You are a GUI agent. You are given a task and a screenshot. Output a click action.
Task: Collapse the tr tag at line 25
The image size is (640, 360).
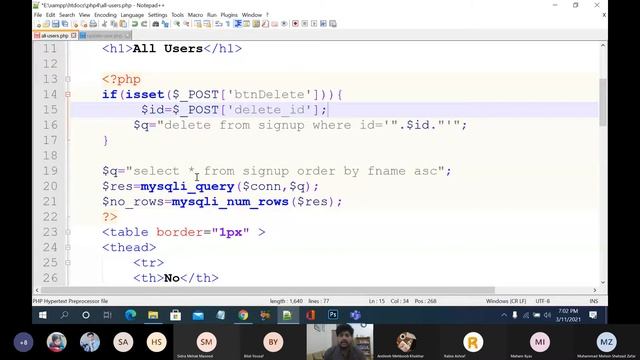point(68,263)
